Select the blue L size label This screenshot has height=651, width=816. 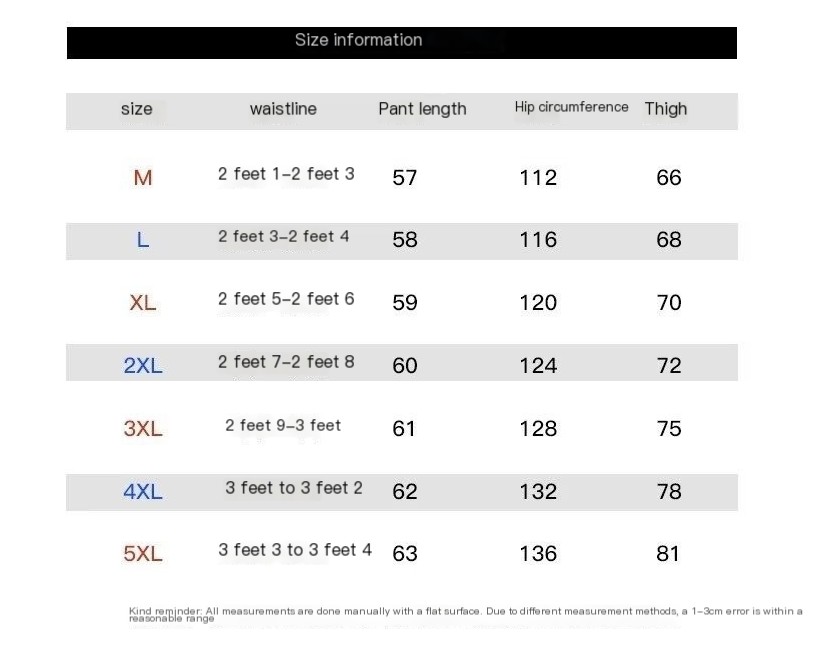coord(143,240)
